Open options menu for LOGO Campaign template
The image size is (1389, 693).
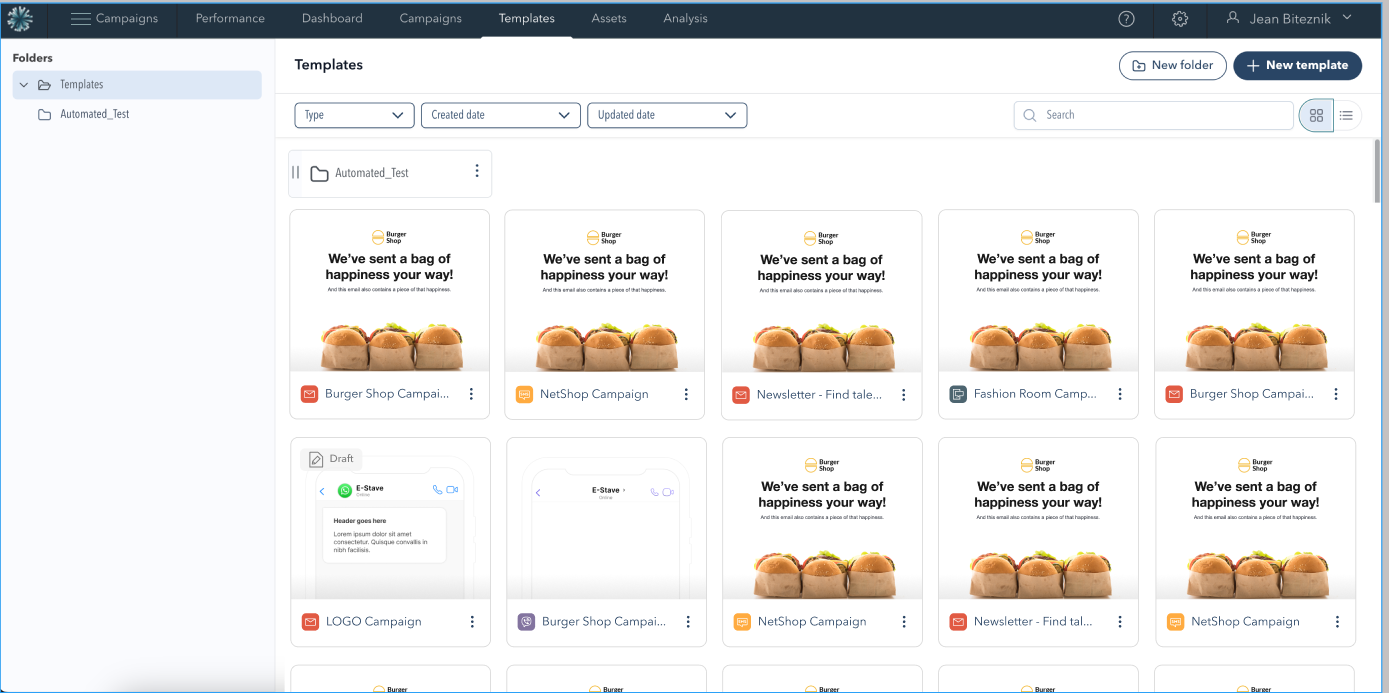pos(472,622)
